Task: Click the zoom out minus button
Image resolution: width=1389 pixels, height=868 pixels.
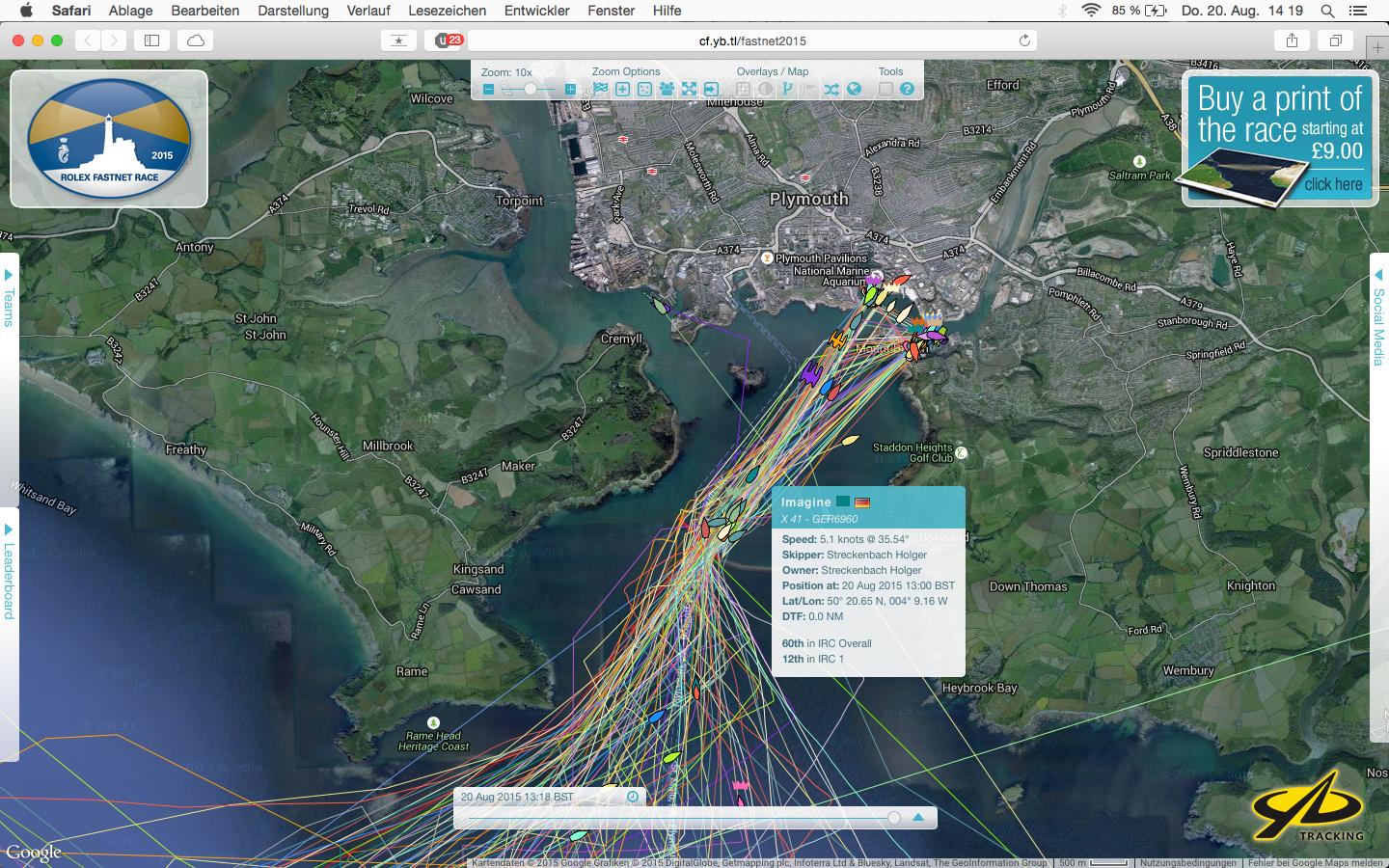Action: click(488, 90)
